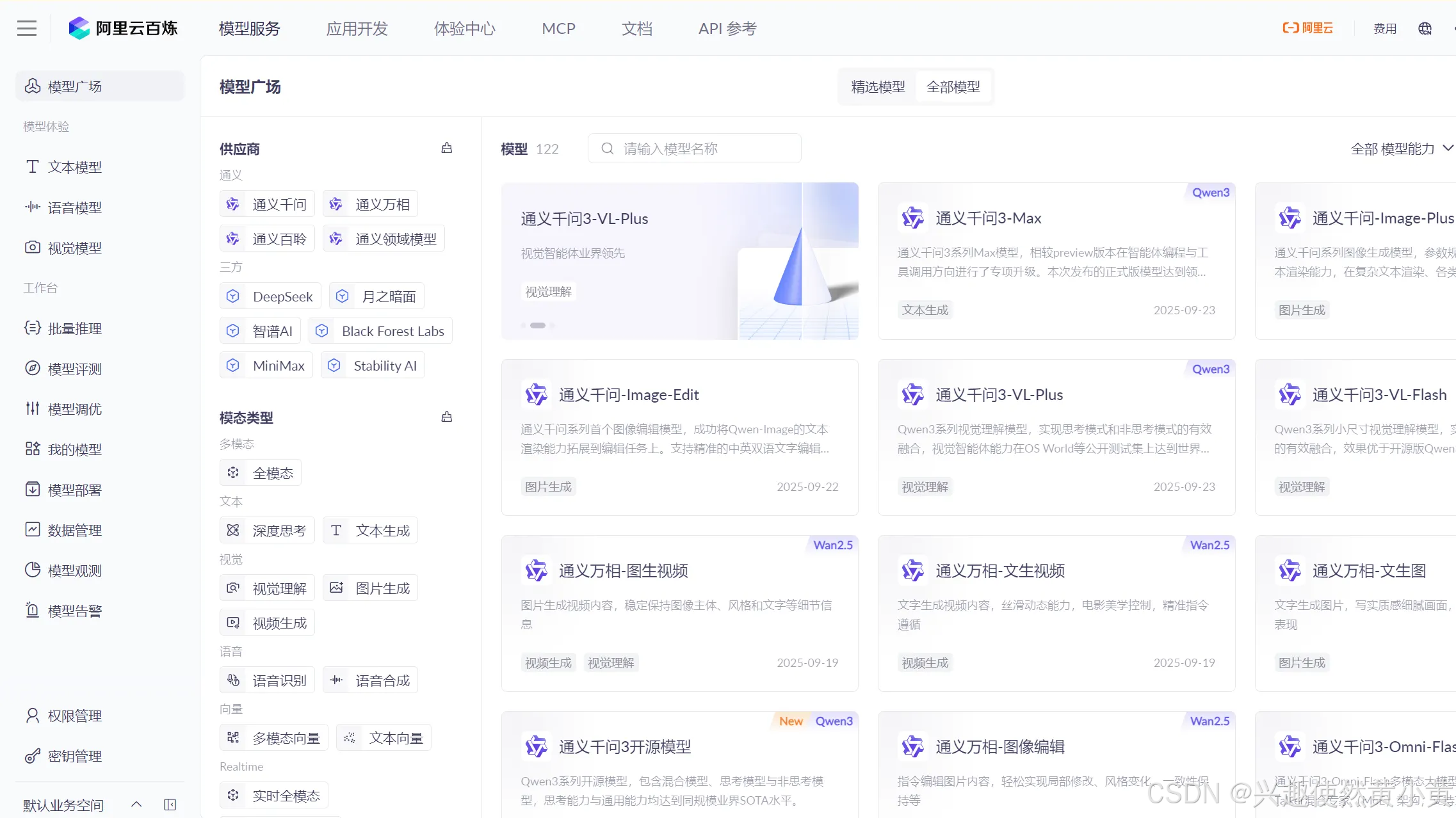Image resolution: width=1456 pixels, height=818 pixels.
Task: Select 应用开发 in top navigation
Action: 357,29
